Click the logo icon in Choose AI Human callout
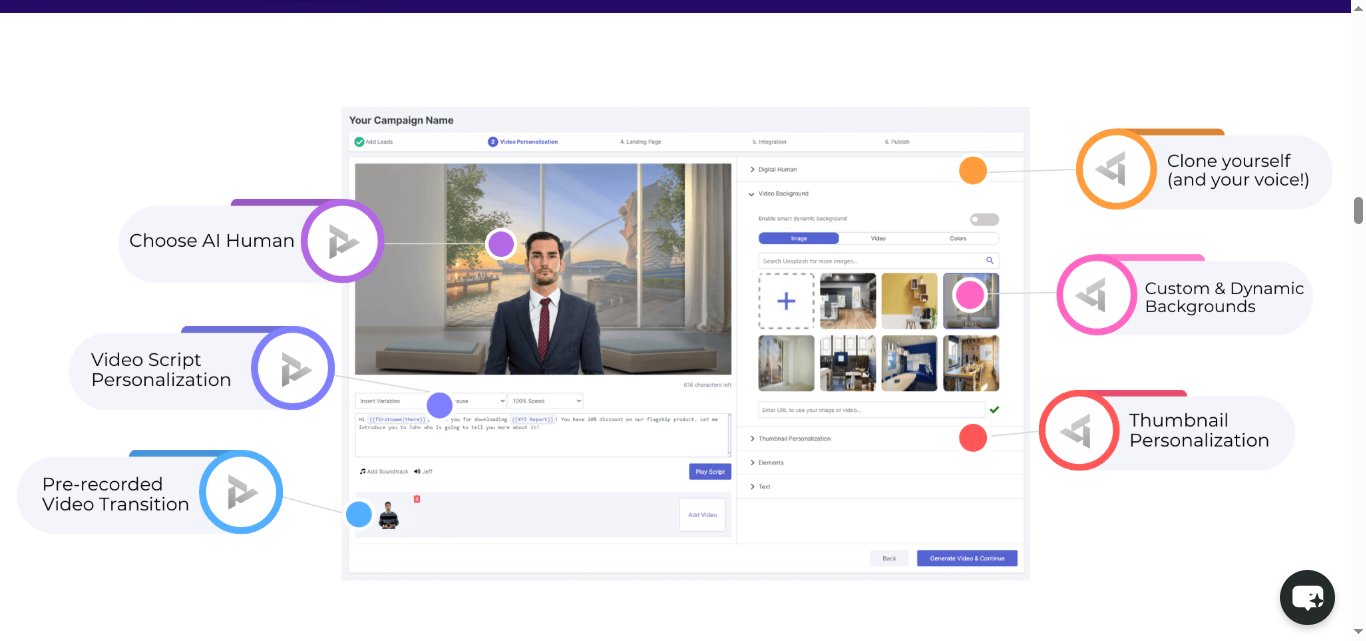Image resolution: width=1366 pixels, height=641 pixels. click(x=343, y=241)
